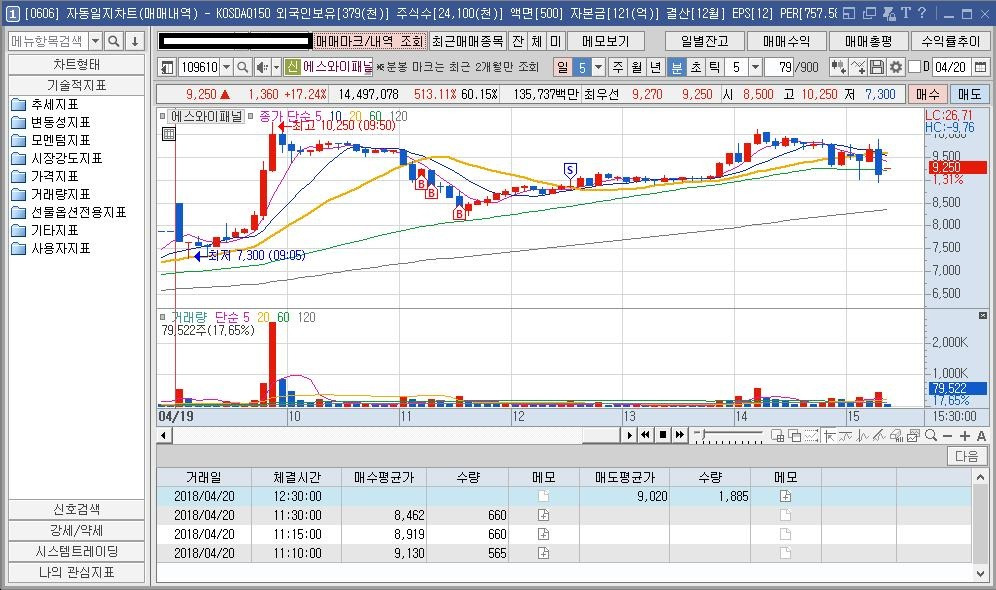The width and height of the screenshot is (996, 590).
Task: Open the 시스템트레이딩 panel tab
Action: tap(76, 551)
